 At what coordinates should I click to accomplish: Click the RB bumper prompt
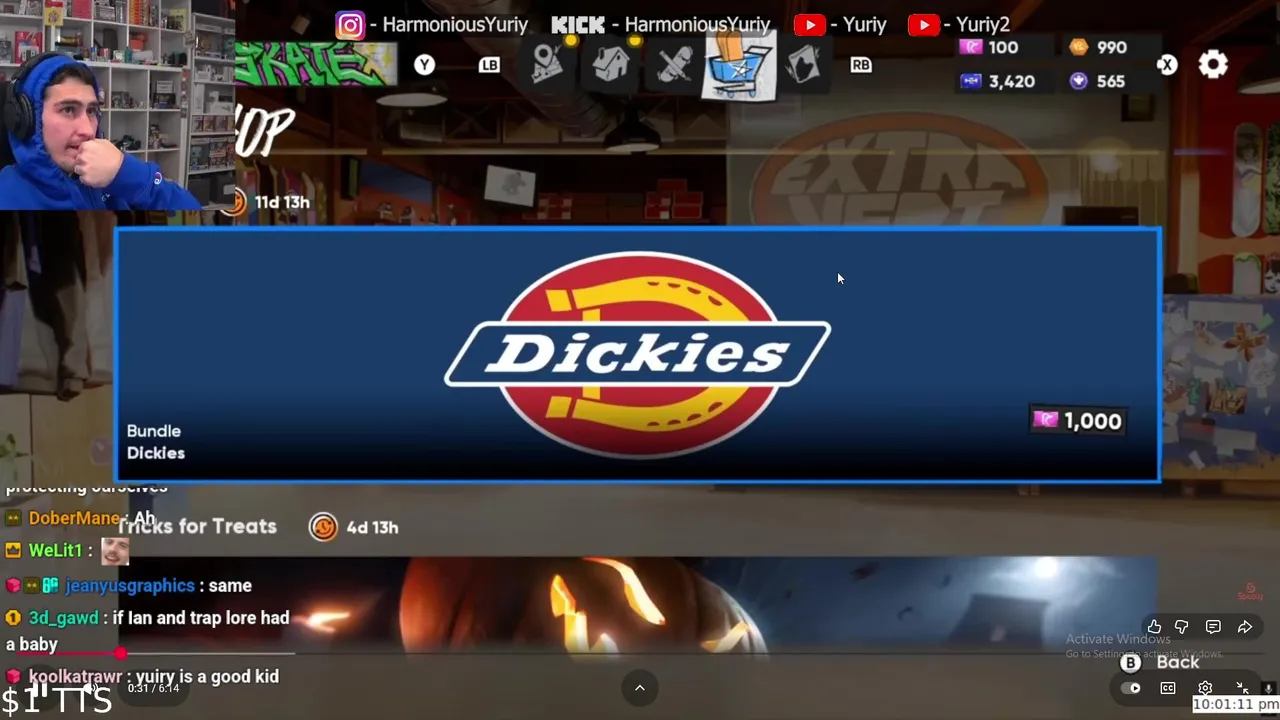coord(861,65)
